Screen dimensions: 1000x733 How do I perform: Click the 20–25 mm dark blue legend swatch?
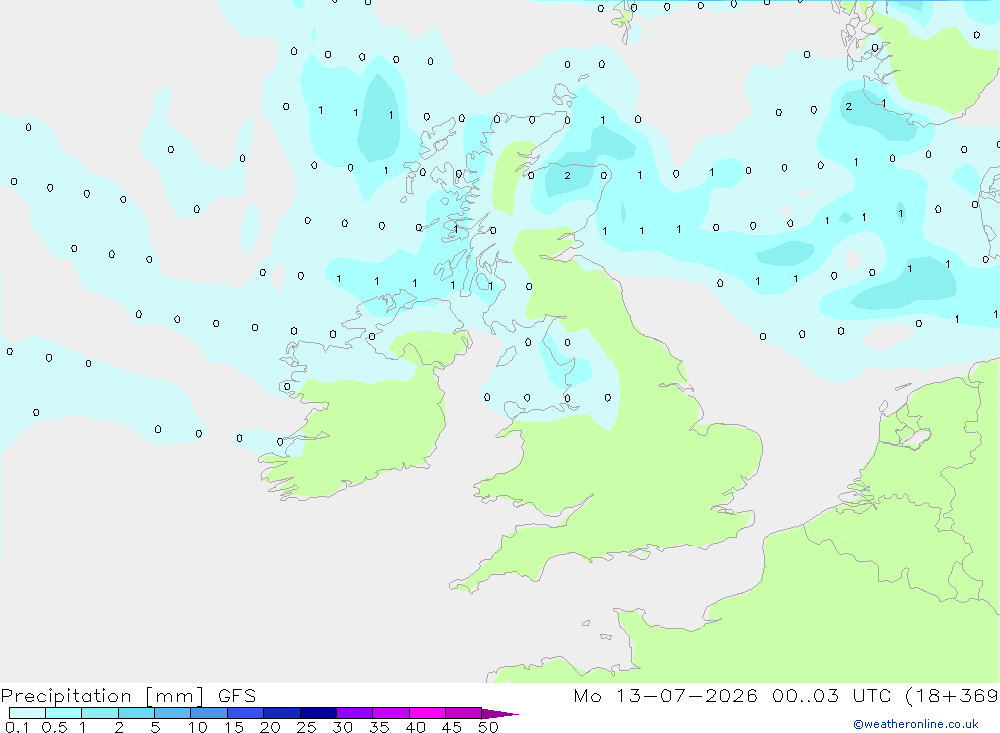coord(282,713)
